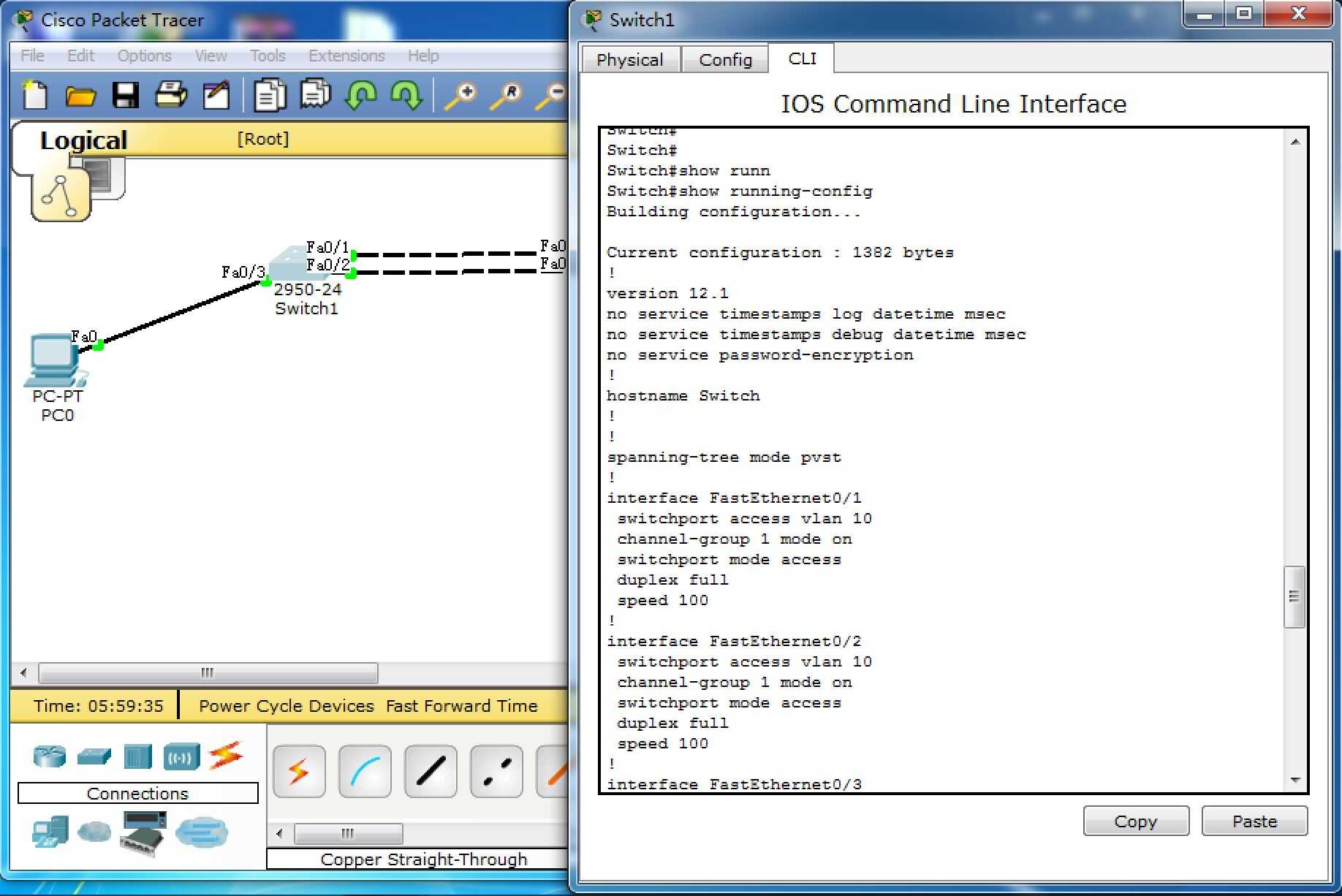Select Copper Straight-Through cable icon
Screen dimensions: 1342x896
click(431, 771)
